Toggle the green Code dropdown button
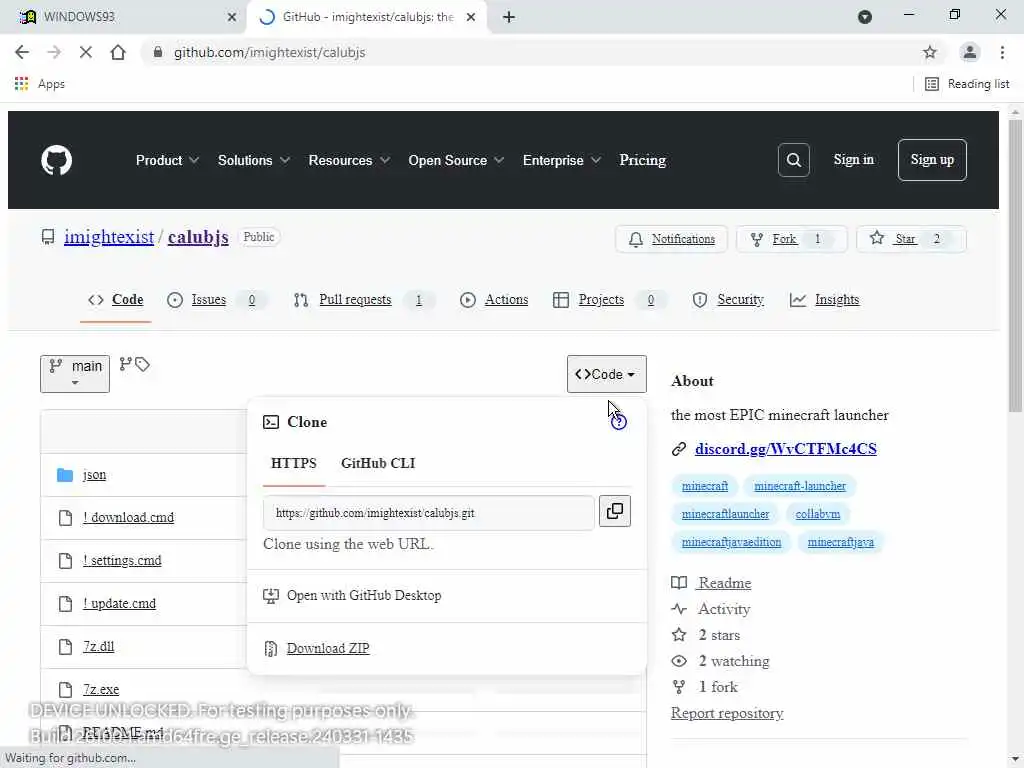 tap(606, 374)
